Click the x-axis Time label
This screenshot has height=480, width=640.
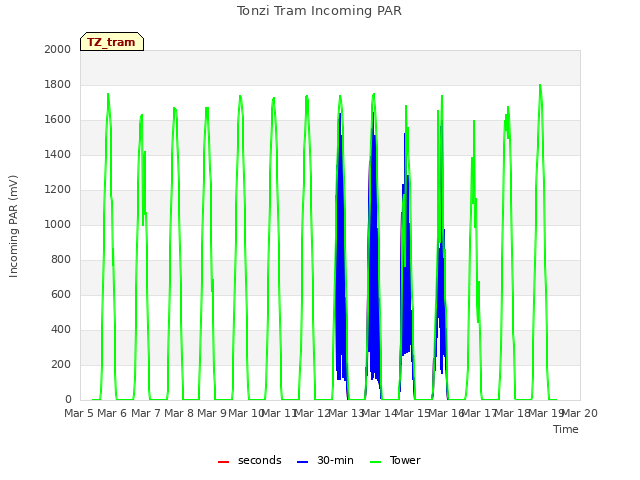coord(566,429)
